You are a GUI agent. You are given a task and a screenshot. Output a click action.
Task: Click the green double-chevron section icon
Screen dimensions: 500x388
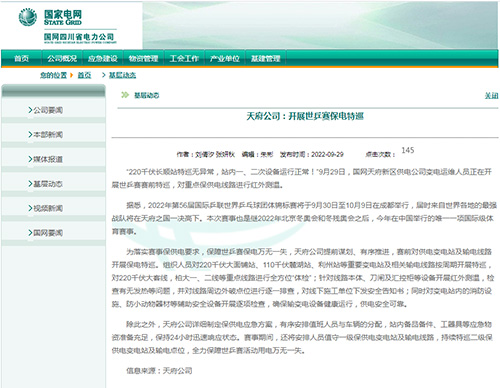point(125,95)
